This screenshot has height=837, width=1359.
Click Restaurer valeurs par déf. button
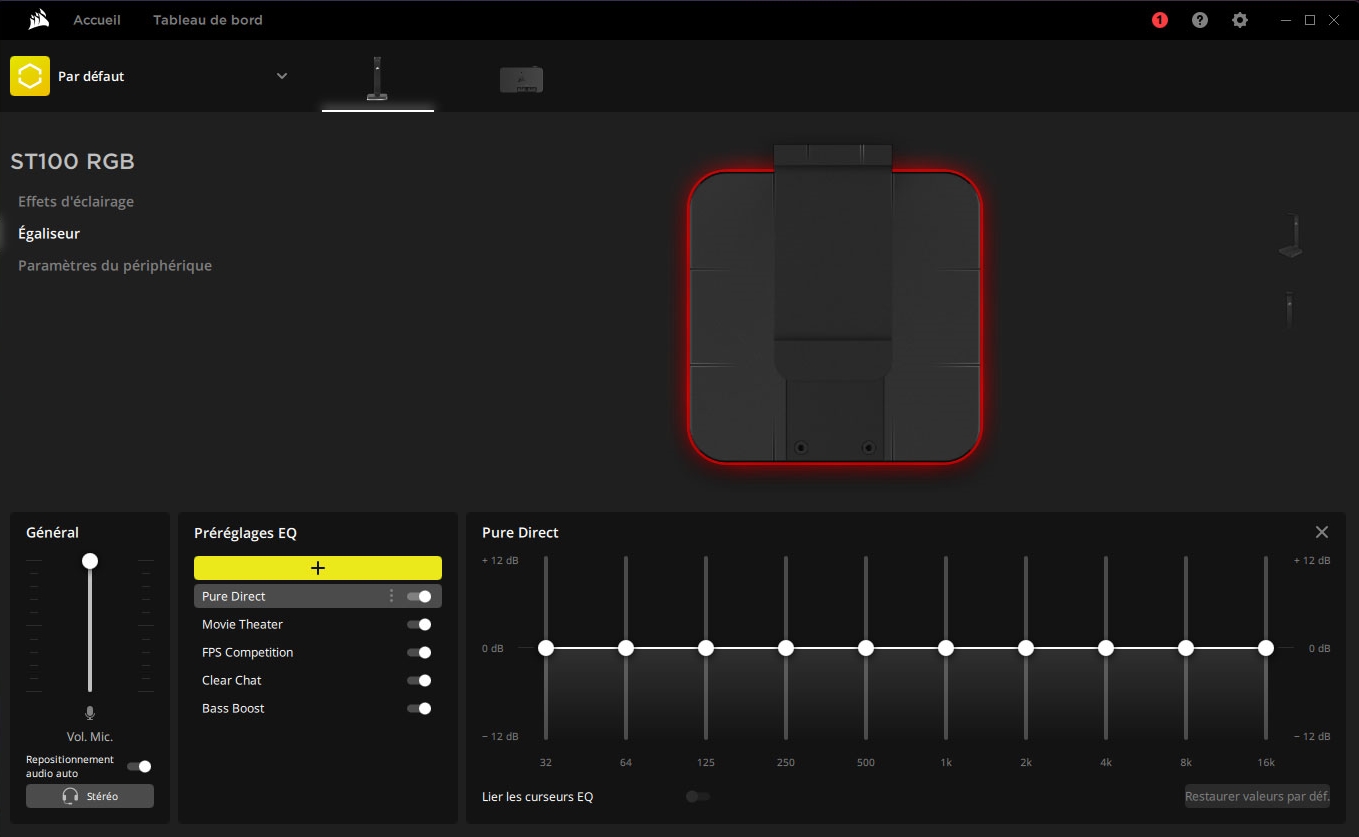tap(1257, 797)
